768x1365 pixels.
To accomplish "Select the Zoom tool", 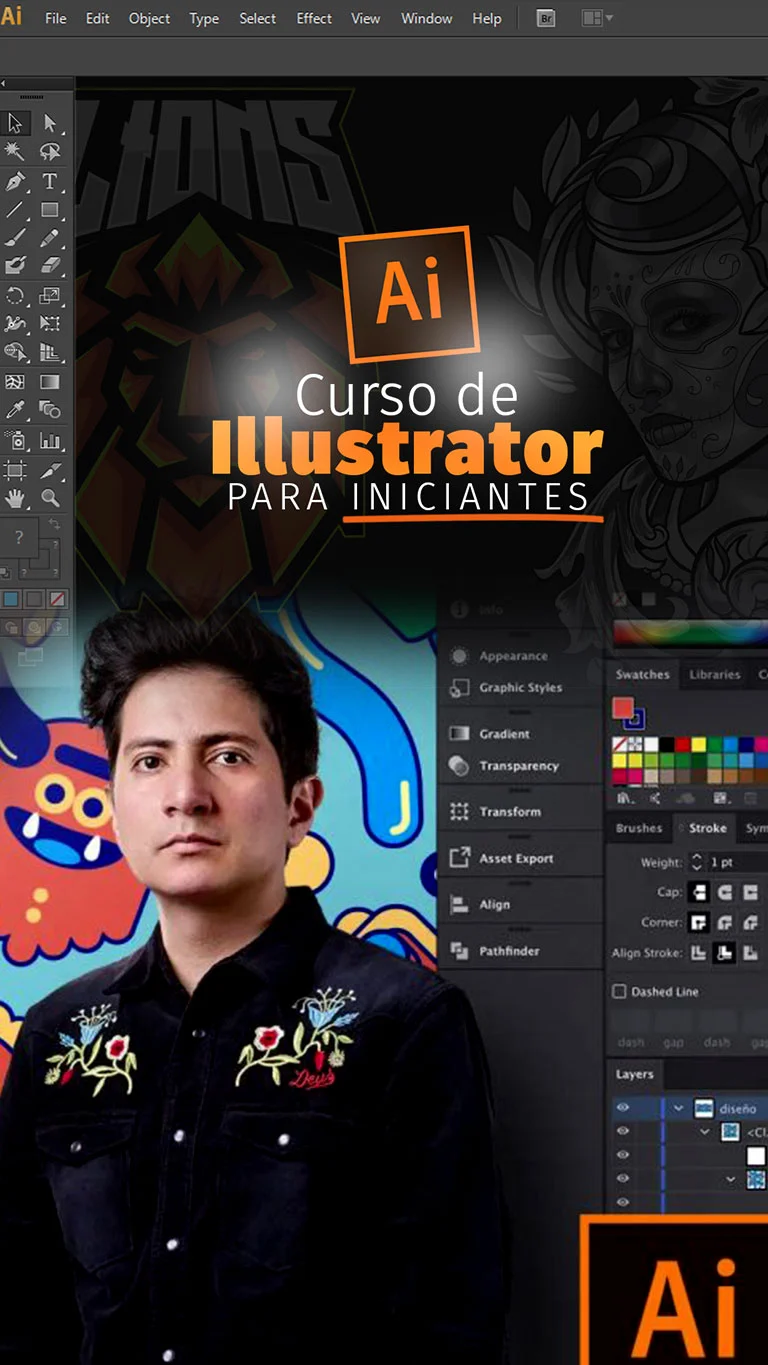I will pyautogui.click(x=50, y=498).
